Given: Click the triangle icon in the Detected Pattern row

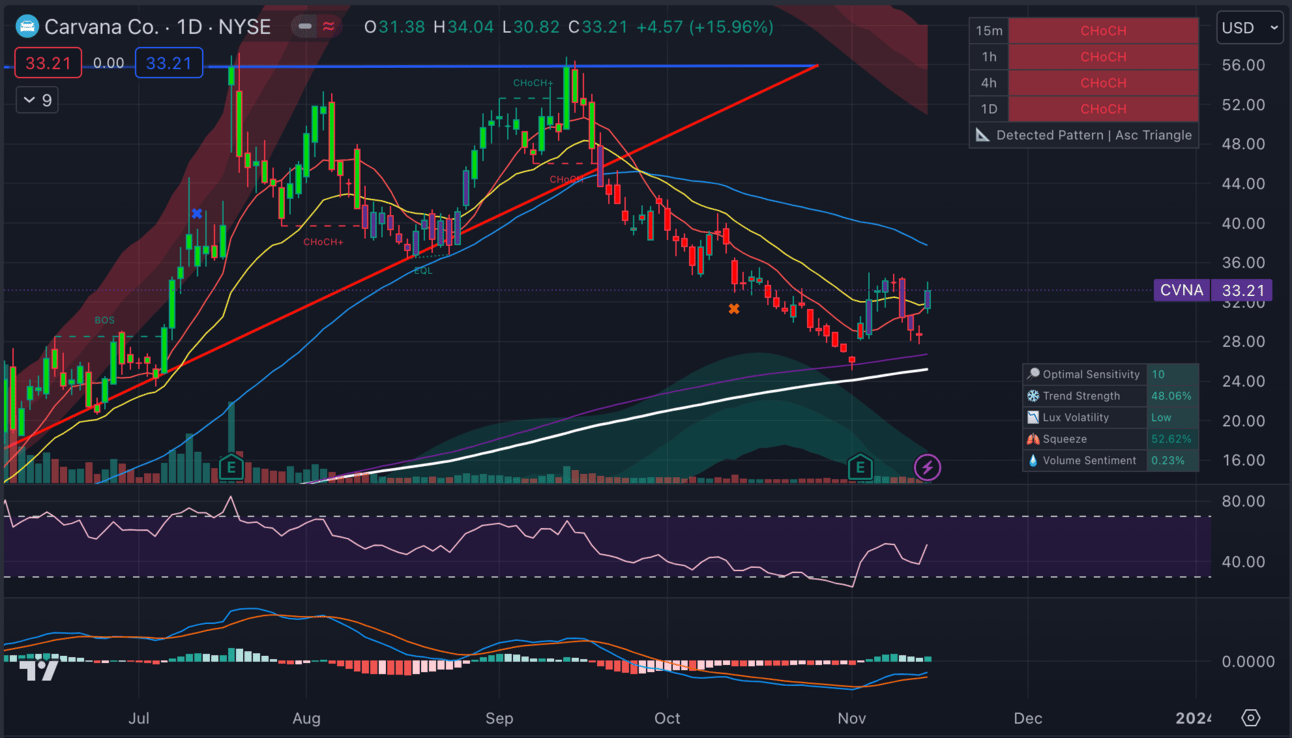Looking at the screenshot, I should point(982,135).
